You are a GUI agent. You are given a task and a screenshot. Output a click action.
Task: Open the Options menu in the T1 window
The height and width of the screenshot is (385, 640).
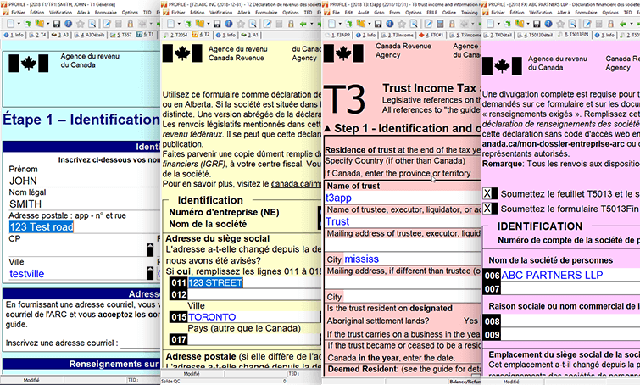click(129, 13)
